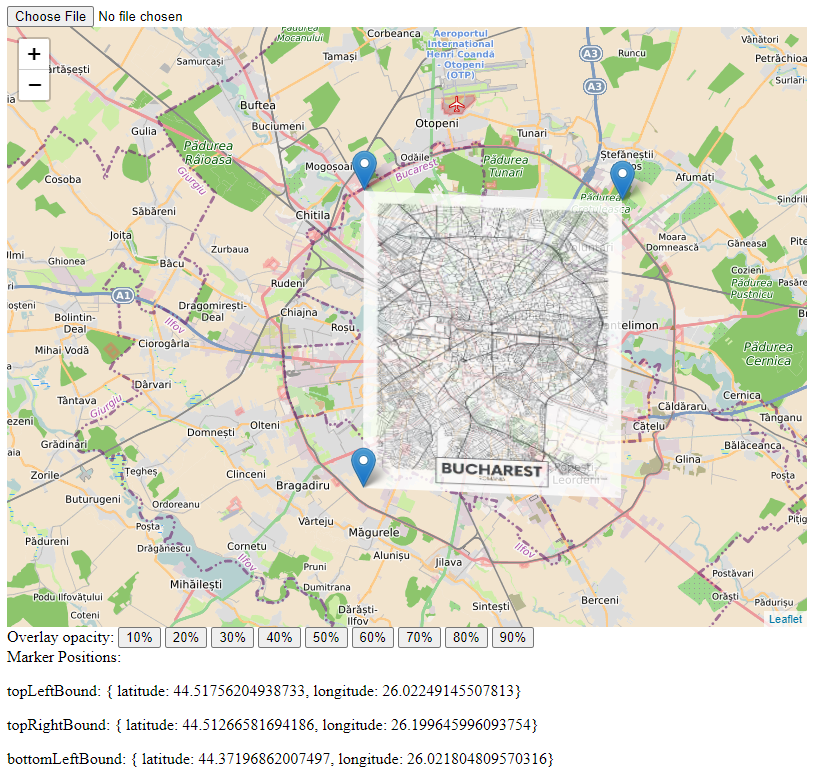Click the zoom out minus button

(34, 86)
